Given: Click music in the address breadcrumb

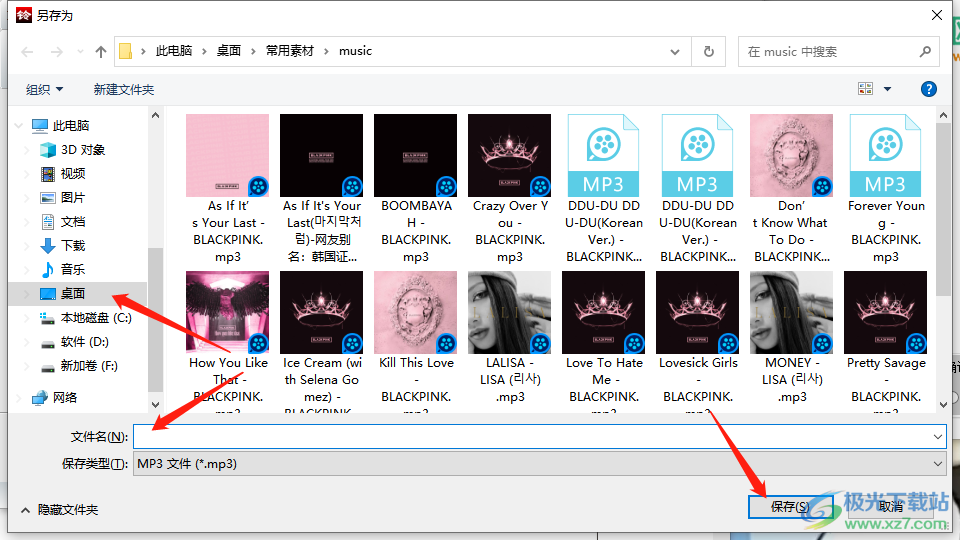Looking at the screenshot, I should click(x=355, y=51).
